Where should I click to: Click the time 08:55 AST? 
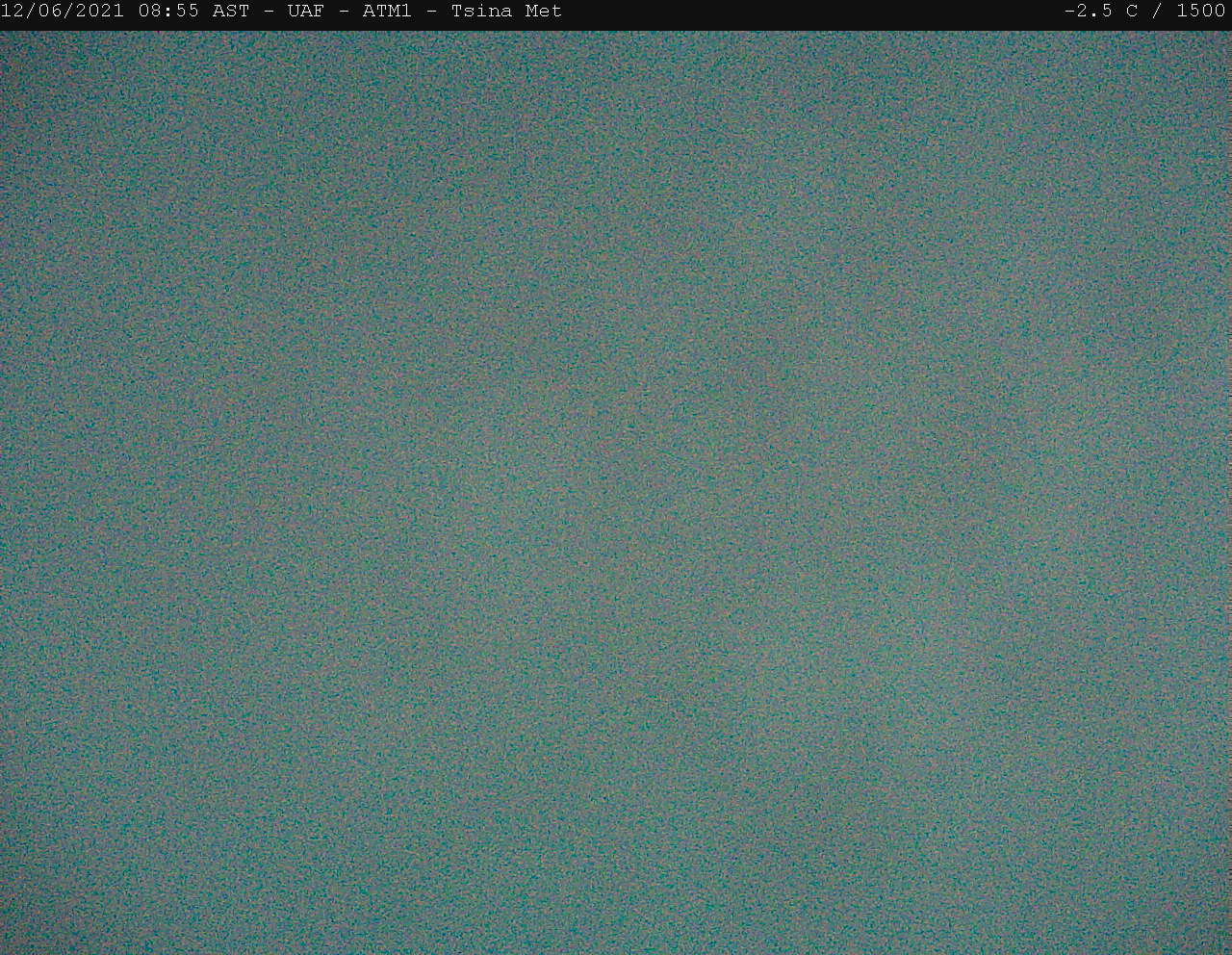[x=193, y=12]
